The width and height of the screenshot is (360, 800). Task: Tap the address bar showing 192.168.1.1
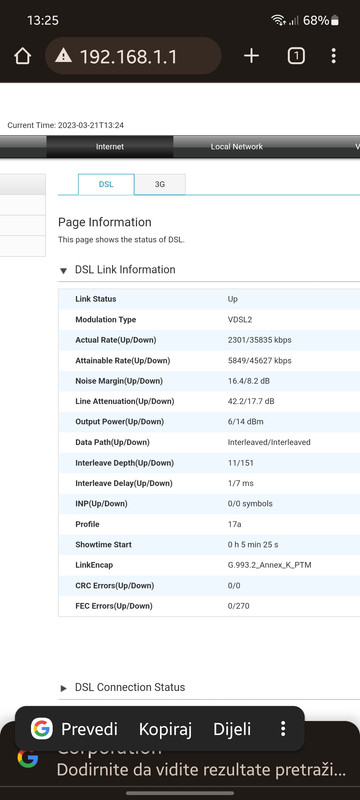coord(133,56)
